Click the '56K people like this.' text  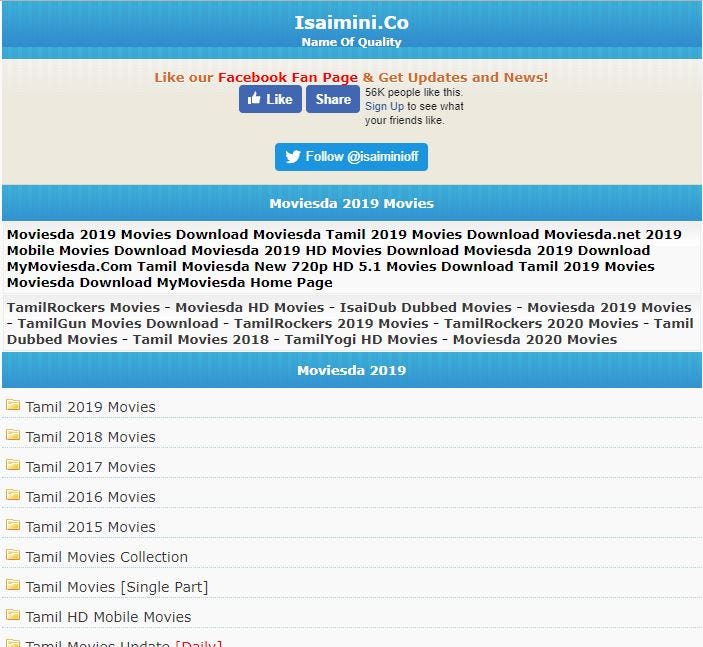[x=414, y=92]
